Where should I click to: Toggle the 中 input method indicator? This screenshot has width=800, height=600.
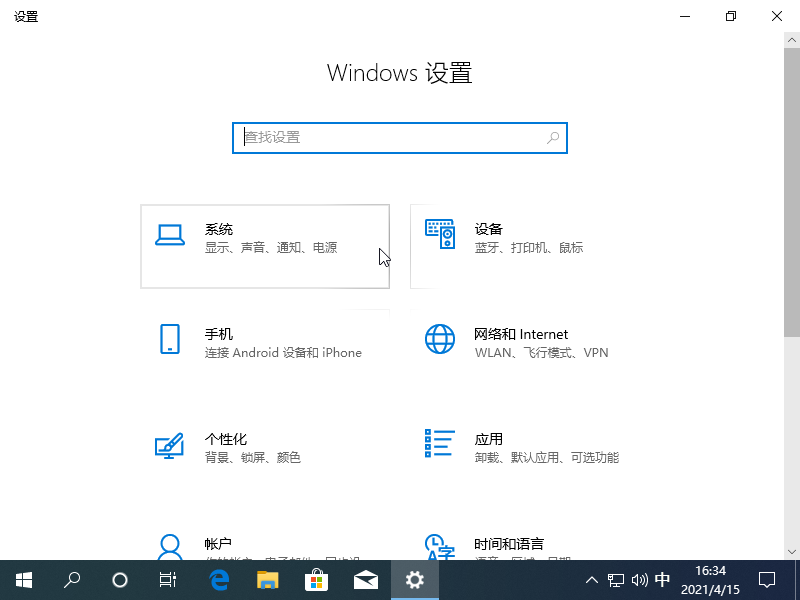pyautogui.click(x=662, y=580)
